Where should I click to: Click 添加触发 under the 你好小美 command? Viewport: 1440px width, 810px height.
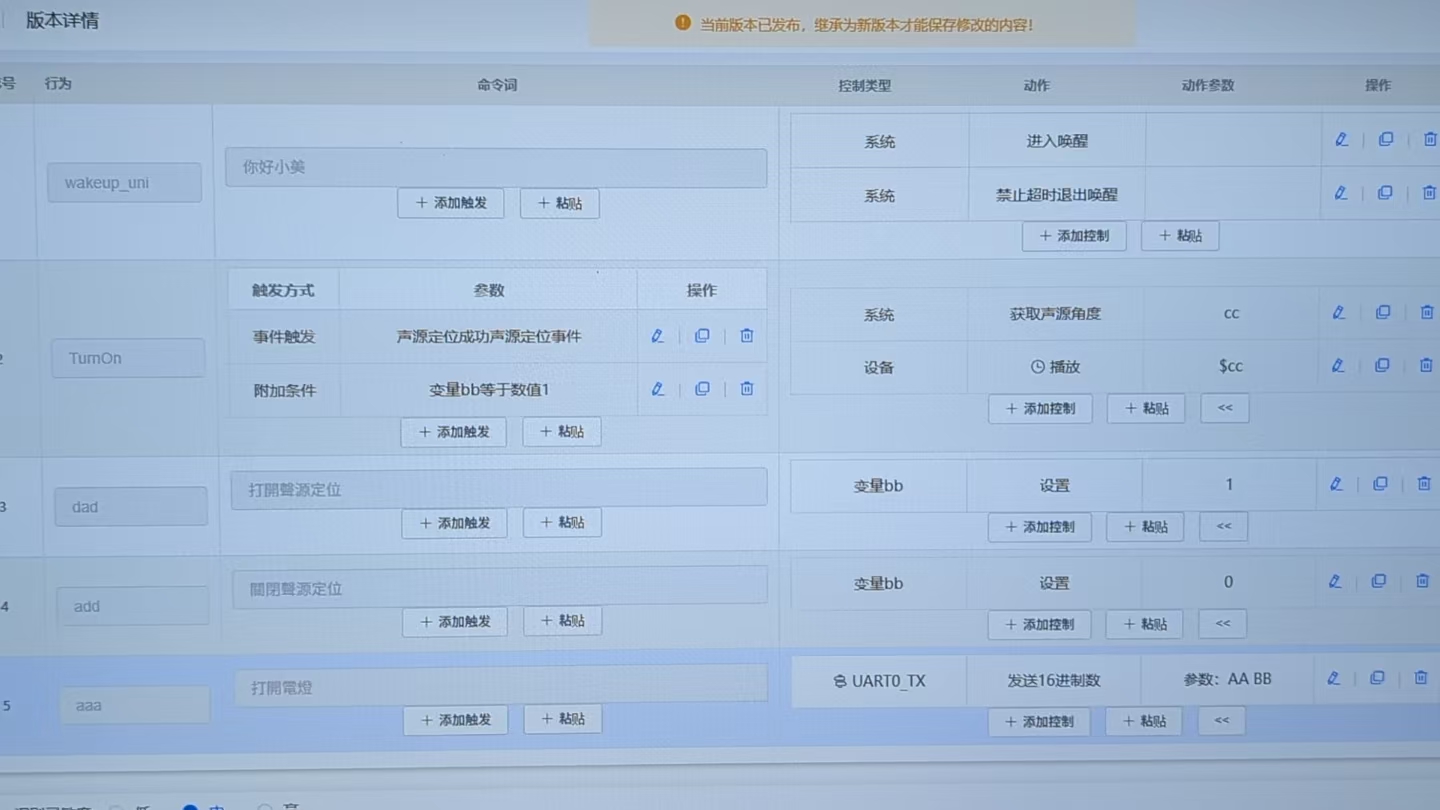pos(450,202)
